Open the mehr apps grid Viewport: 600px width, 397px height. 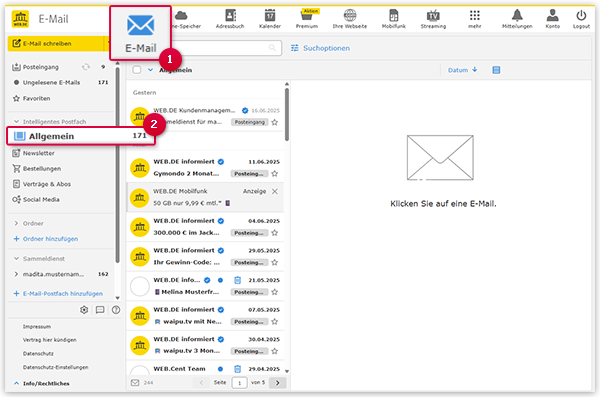pos(474,19)
